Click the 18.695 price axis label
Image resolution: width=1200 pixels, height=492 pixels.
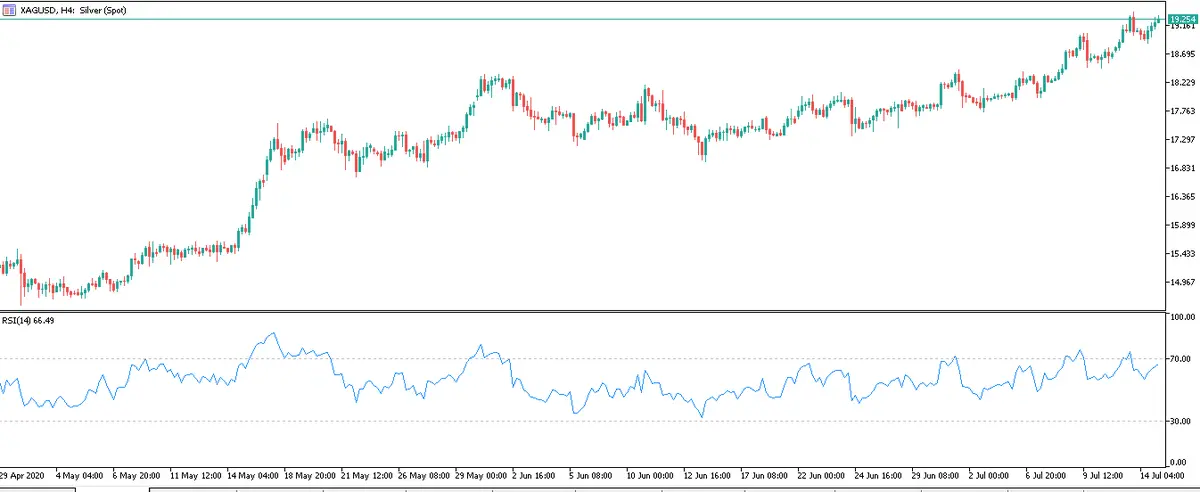coord(1182,54)
